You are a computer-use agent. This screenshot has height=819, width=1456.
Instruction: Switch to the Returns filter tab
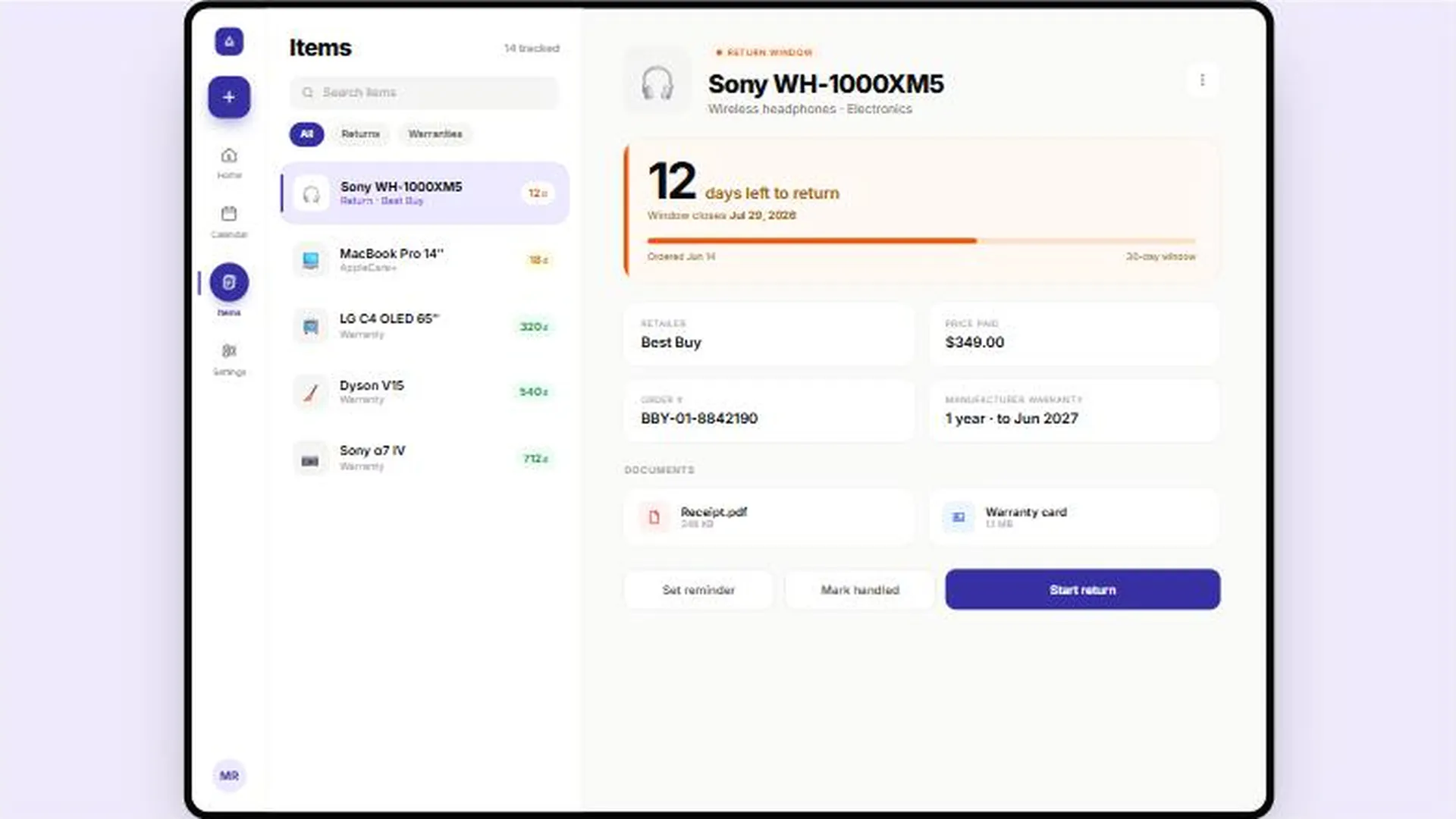pyautogui.click(x=360, y=134)
